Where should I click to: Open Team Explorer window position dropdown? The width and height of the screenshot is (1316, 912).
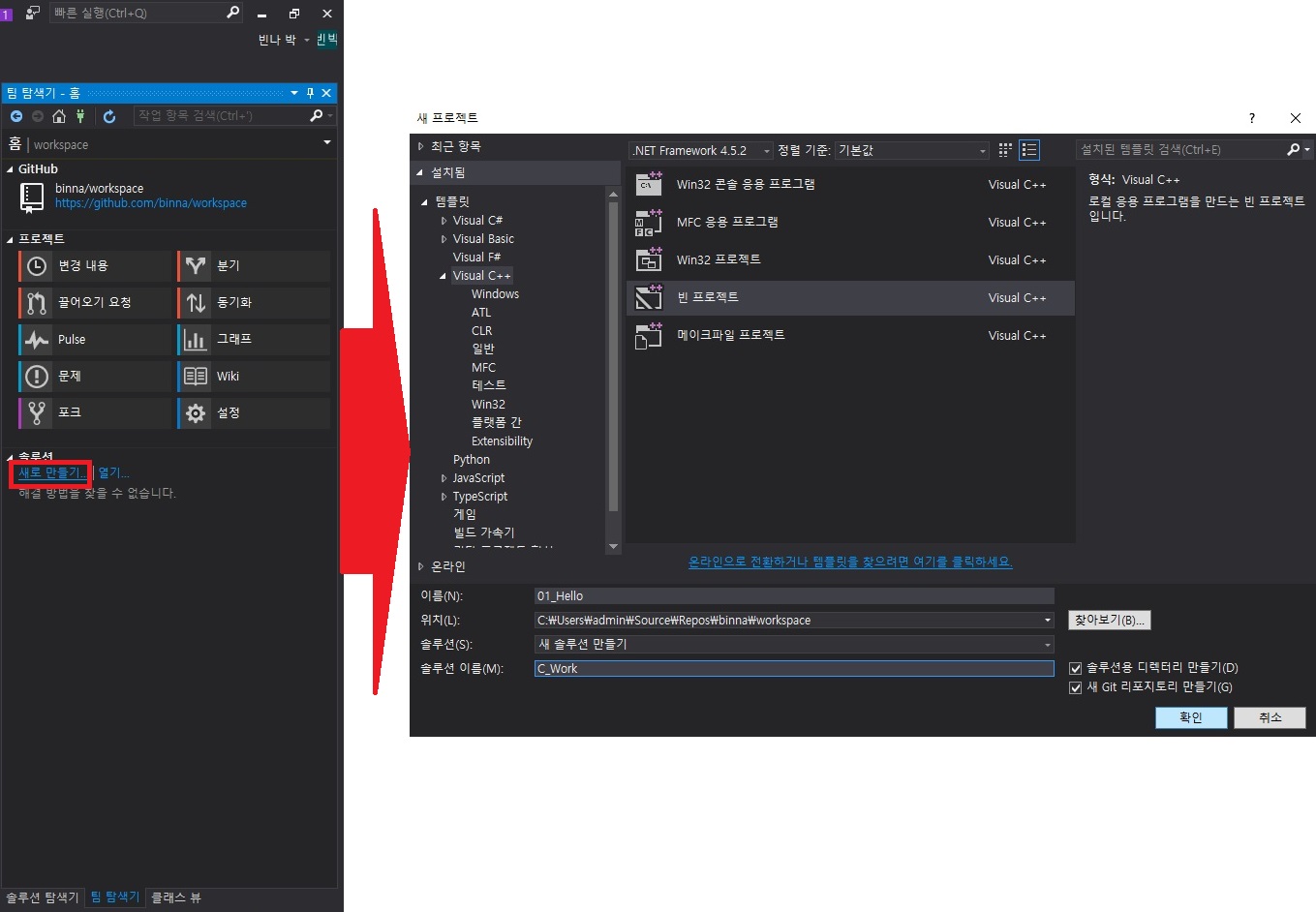click(294, 93)
